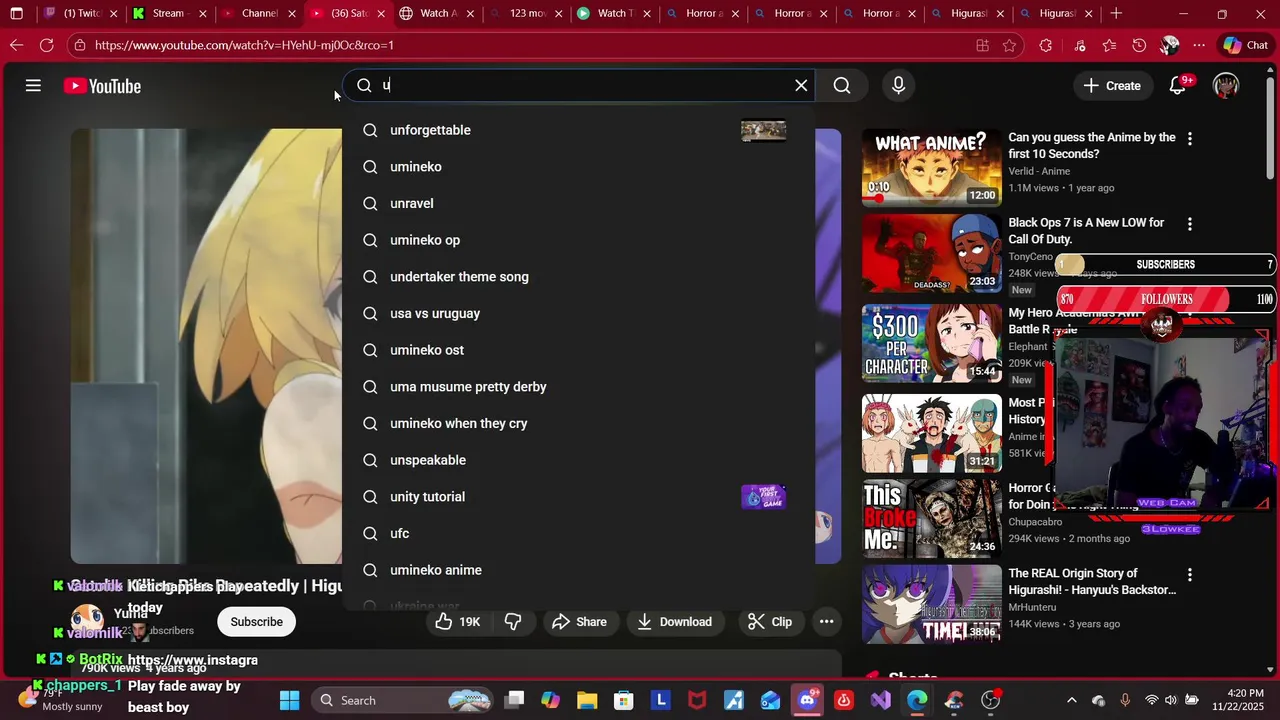Go to the YouTube home logo
The width and height of the screenshot is (1280, 720).
pos(102,86)
